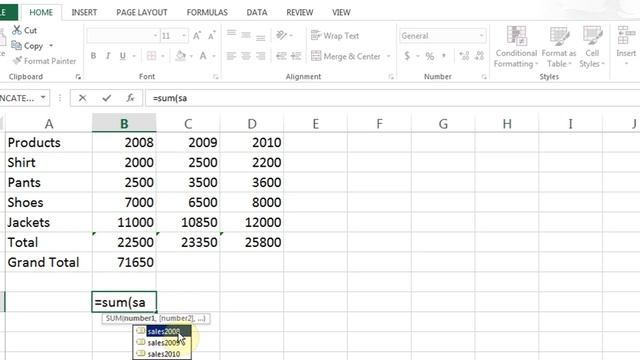
Task: Click the Orientation text angle icon
Action: point(281,36)
